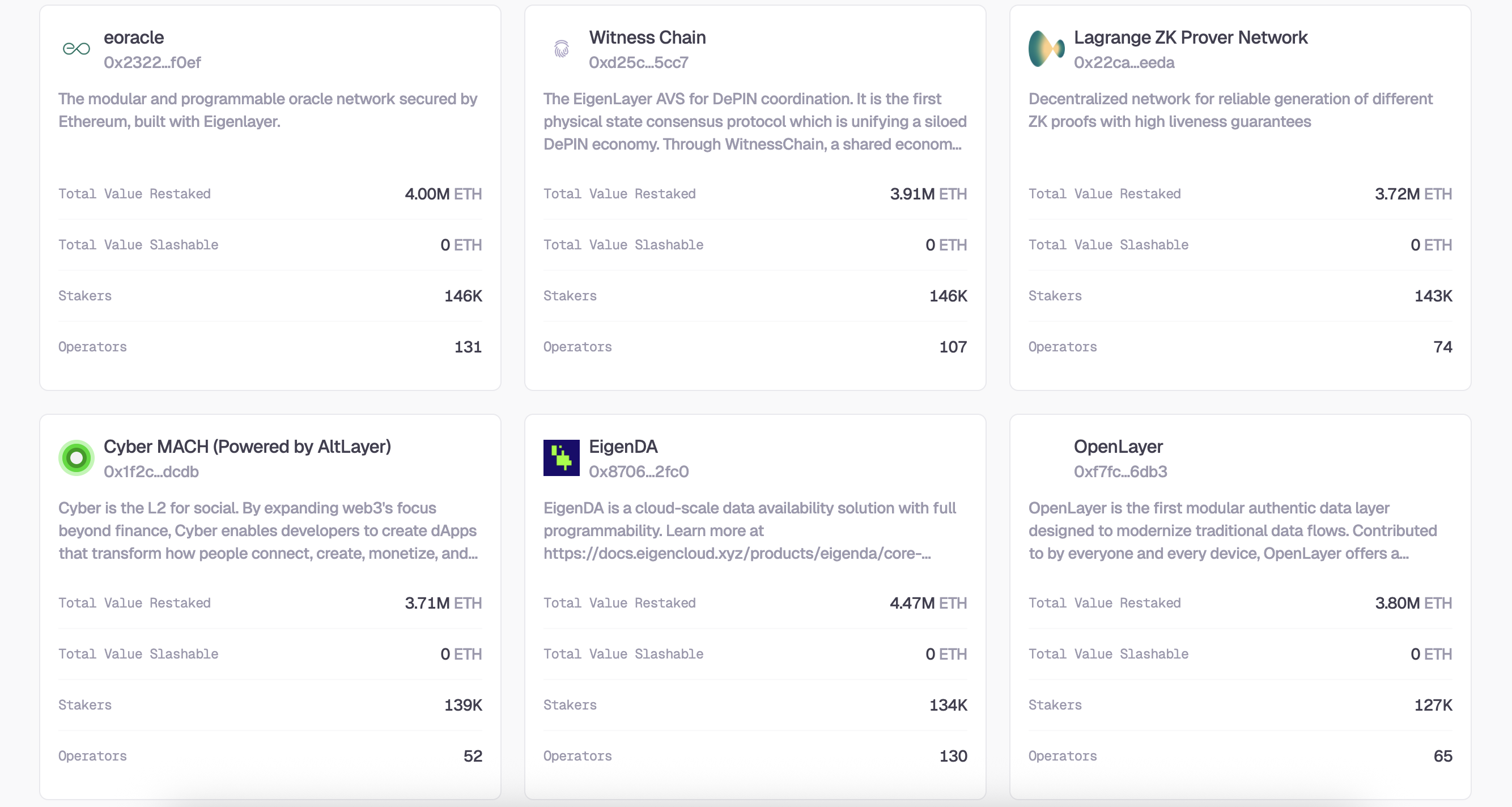Click the EigenDA pixel logo icon
1512x807 pixels.
click(x=562, y=458)
